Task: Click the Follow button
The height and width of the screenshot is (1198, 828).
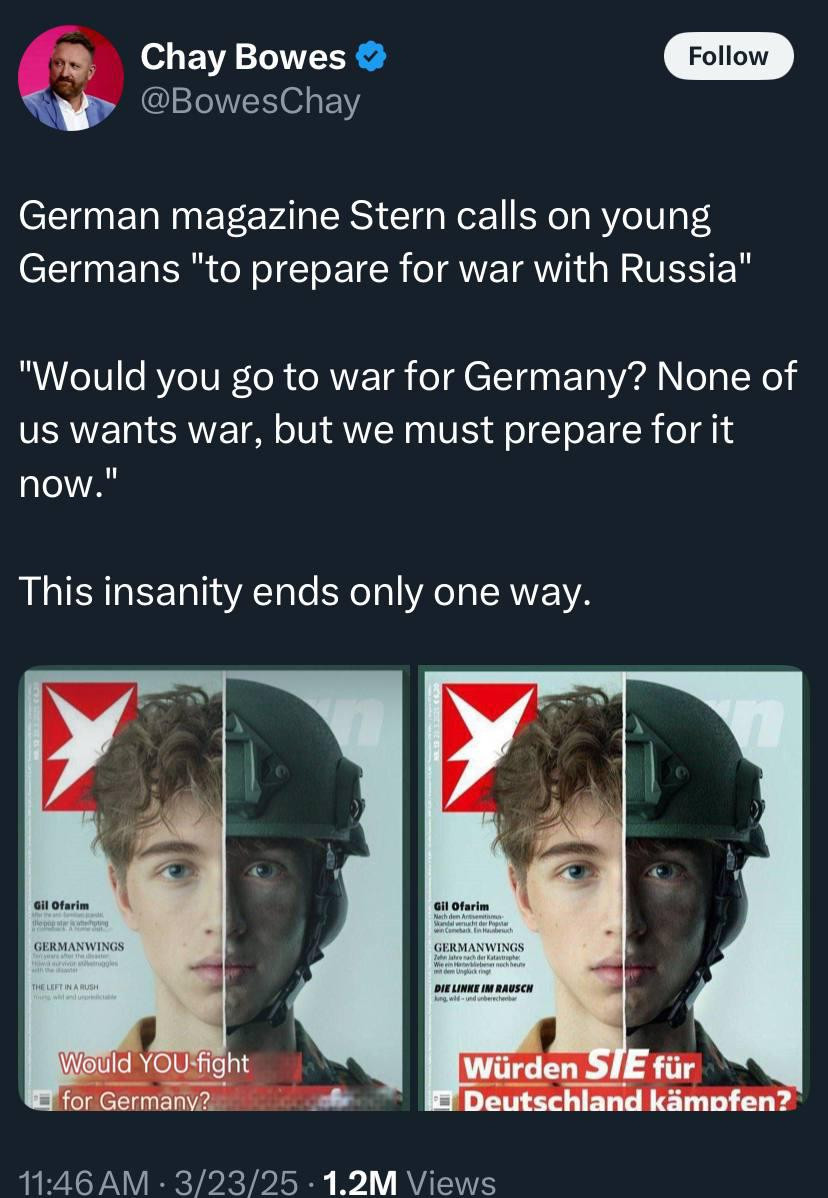Action: 729,56
